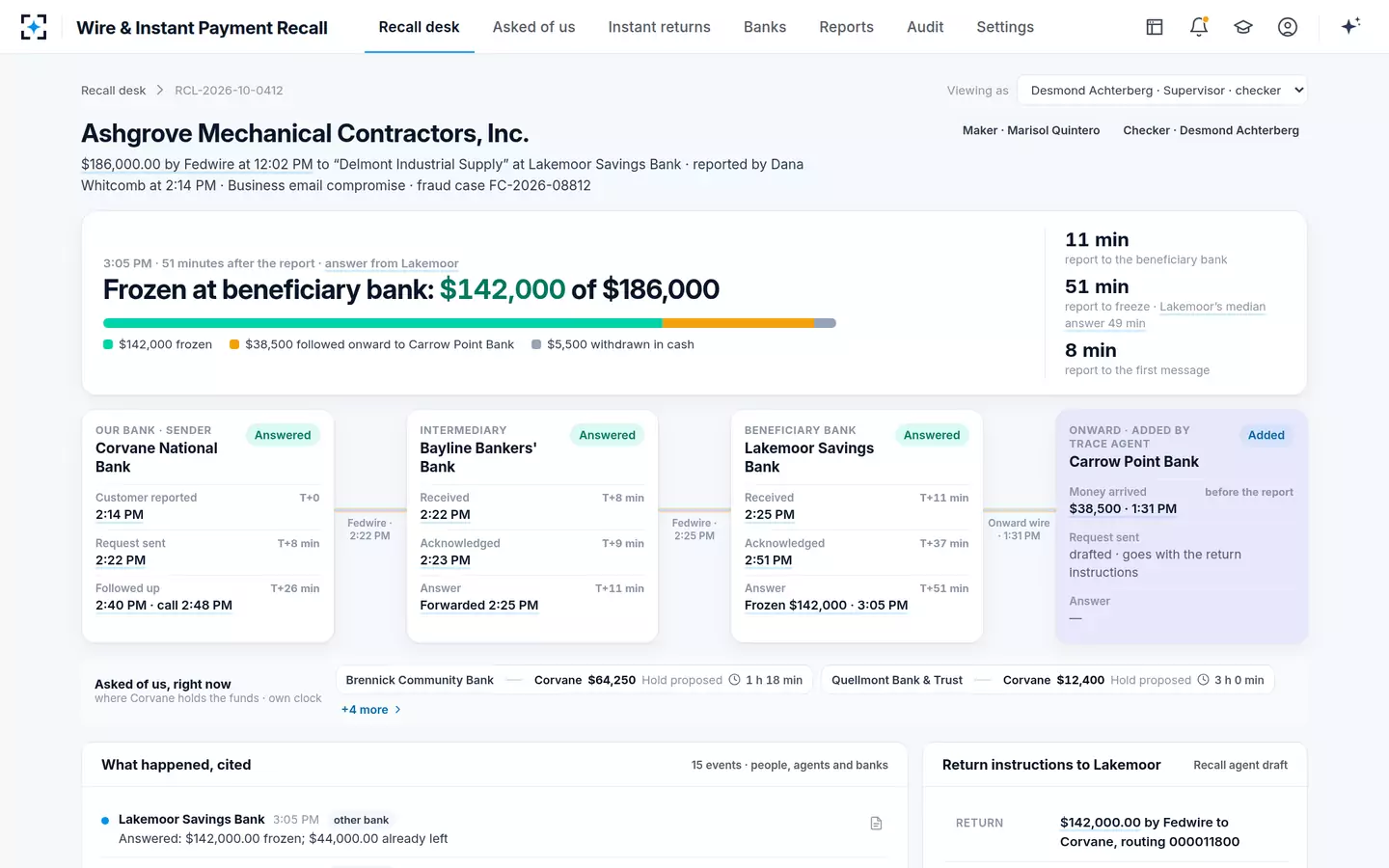The height and width of the screenshot is (868, 1389).
Task: Open the Viewing as dropdown
Action: [x=1162, y=91]
